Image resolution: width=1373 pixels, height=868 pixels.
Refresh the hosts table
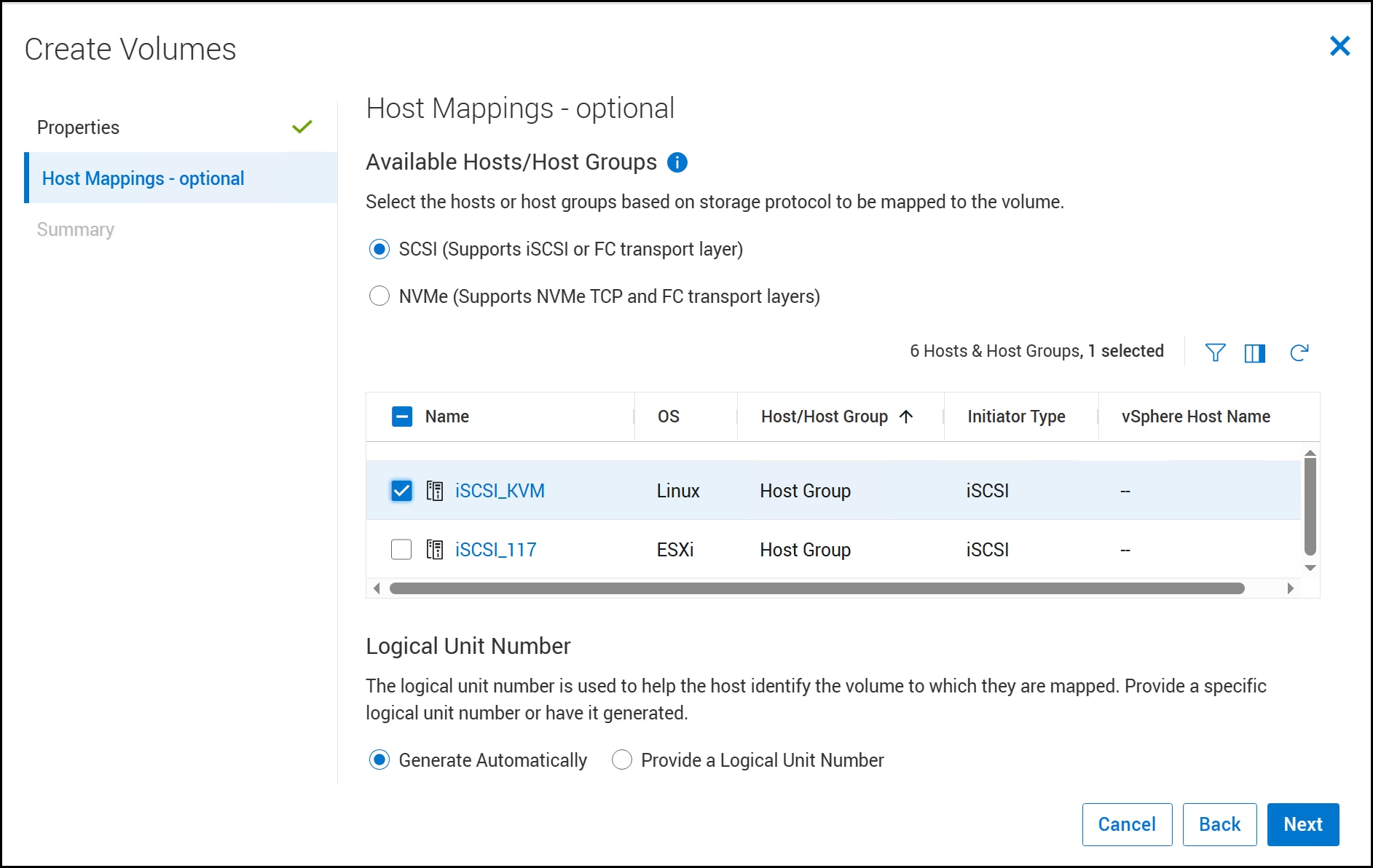(x=1299, y=353)
